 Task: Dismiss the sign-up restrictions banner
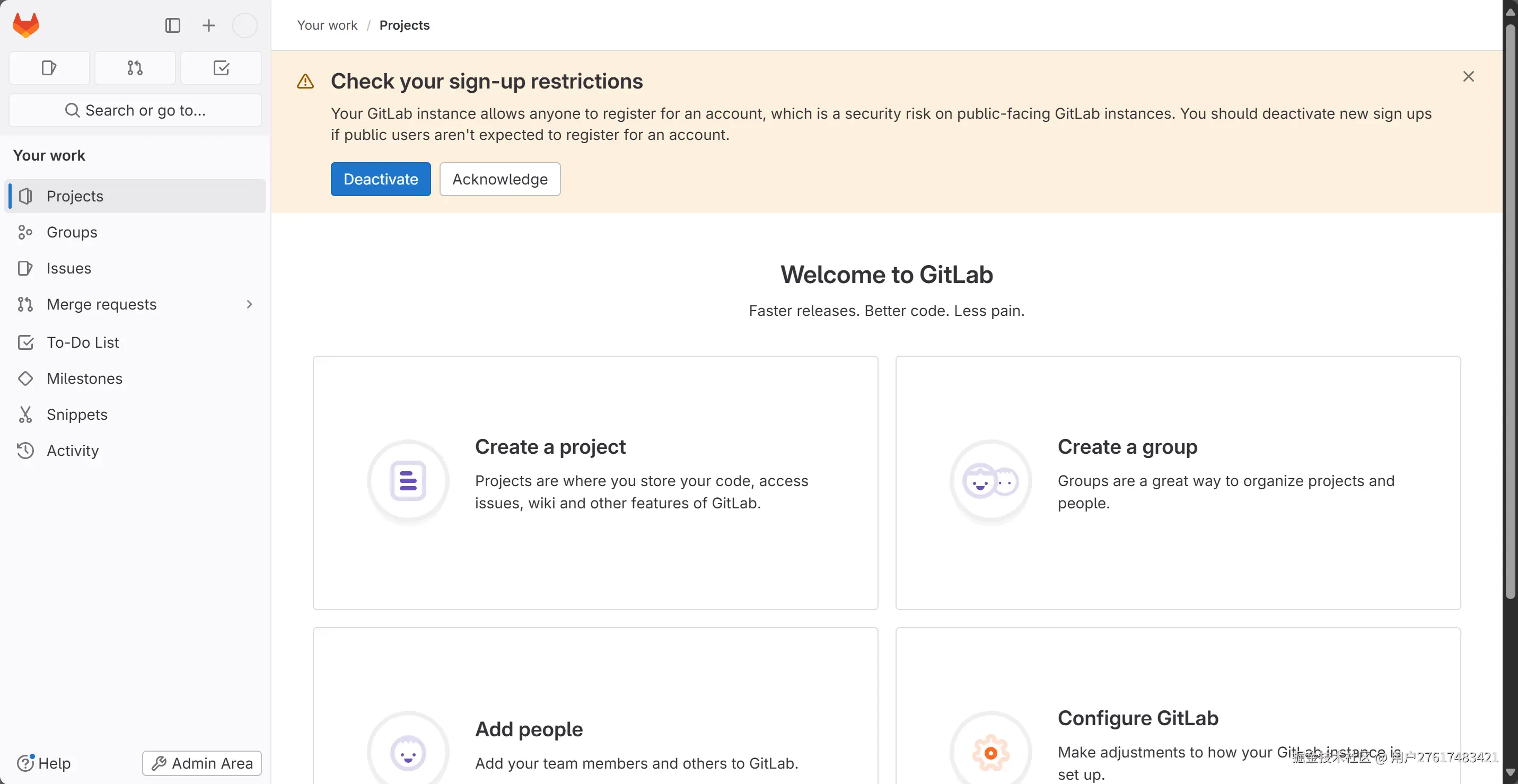coord(1468,76)
